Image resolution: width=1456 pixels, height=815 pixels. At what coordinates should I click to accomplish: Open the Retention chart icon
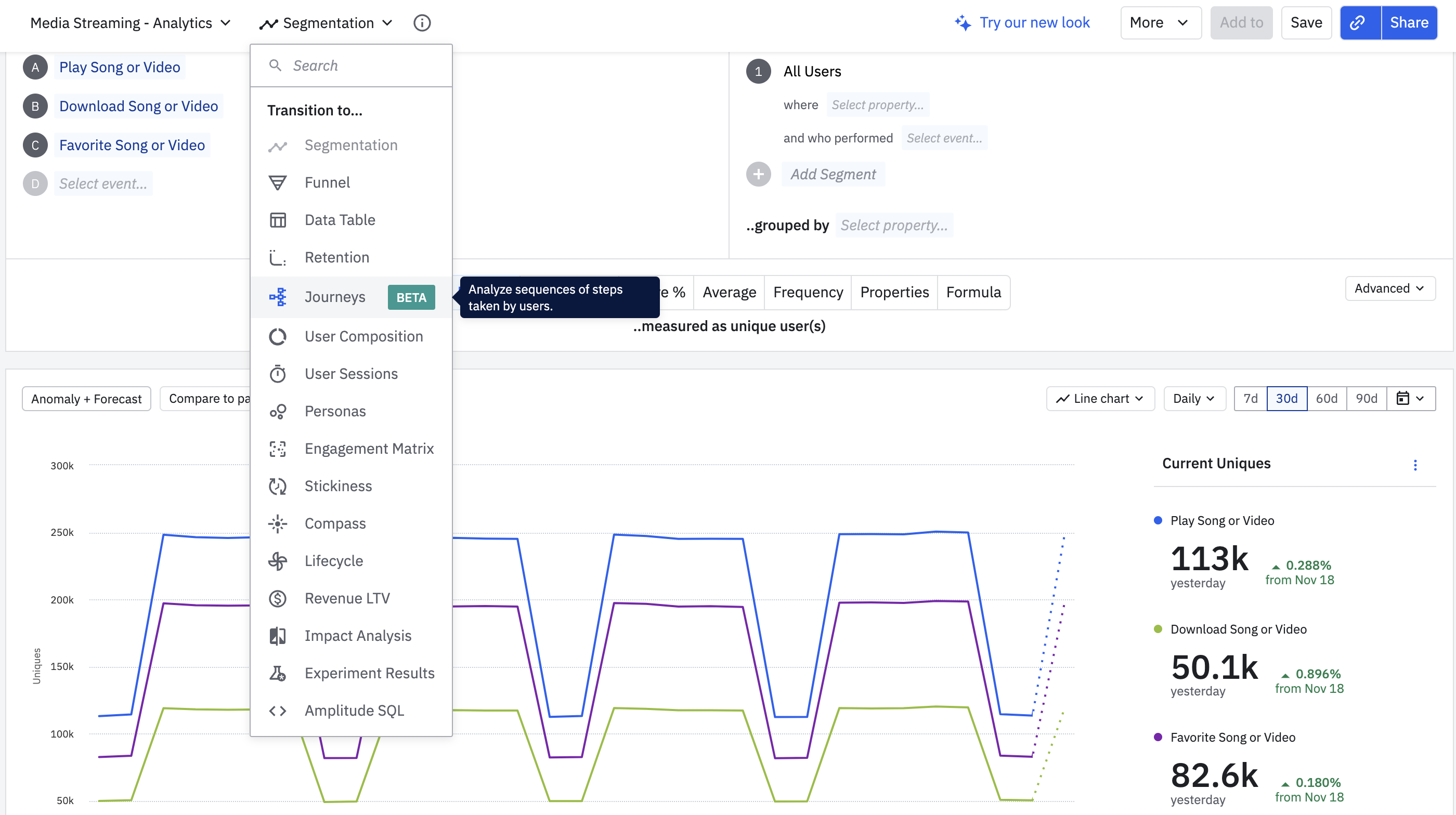click(x=278, y=258)
